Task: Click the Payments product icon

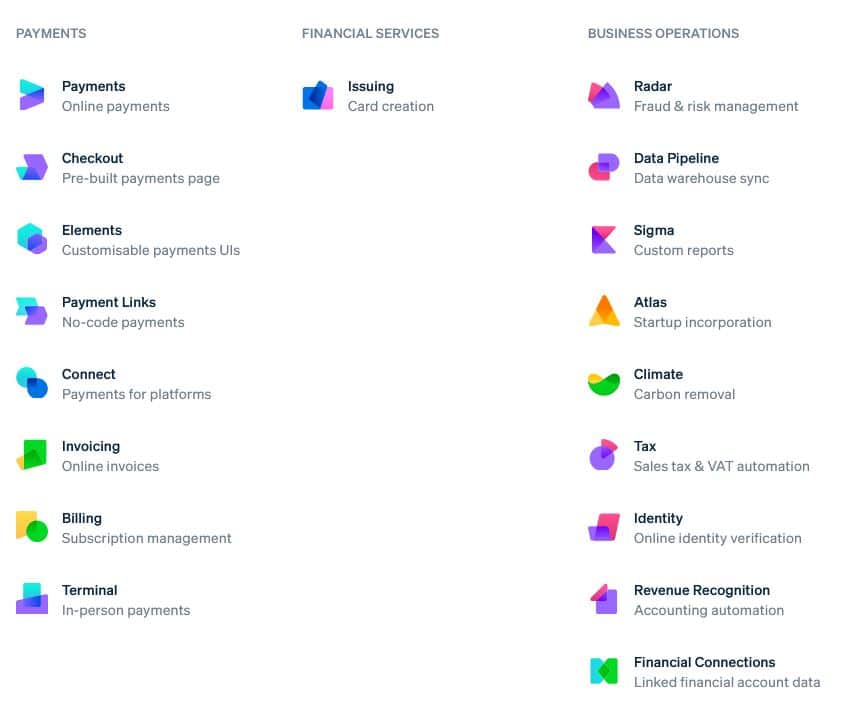Action: [32, 95]
